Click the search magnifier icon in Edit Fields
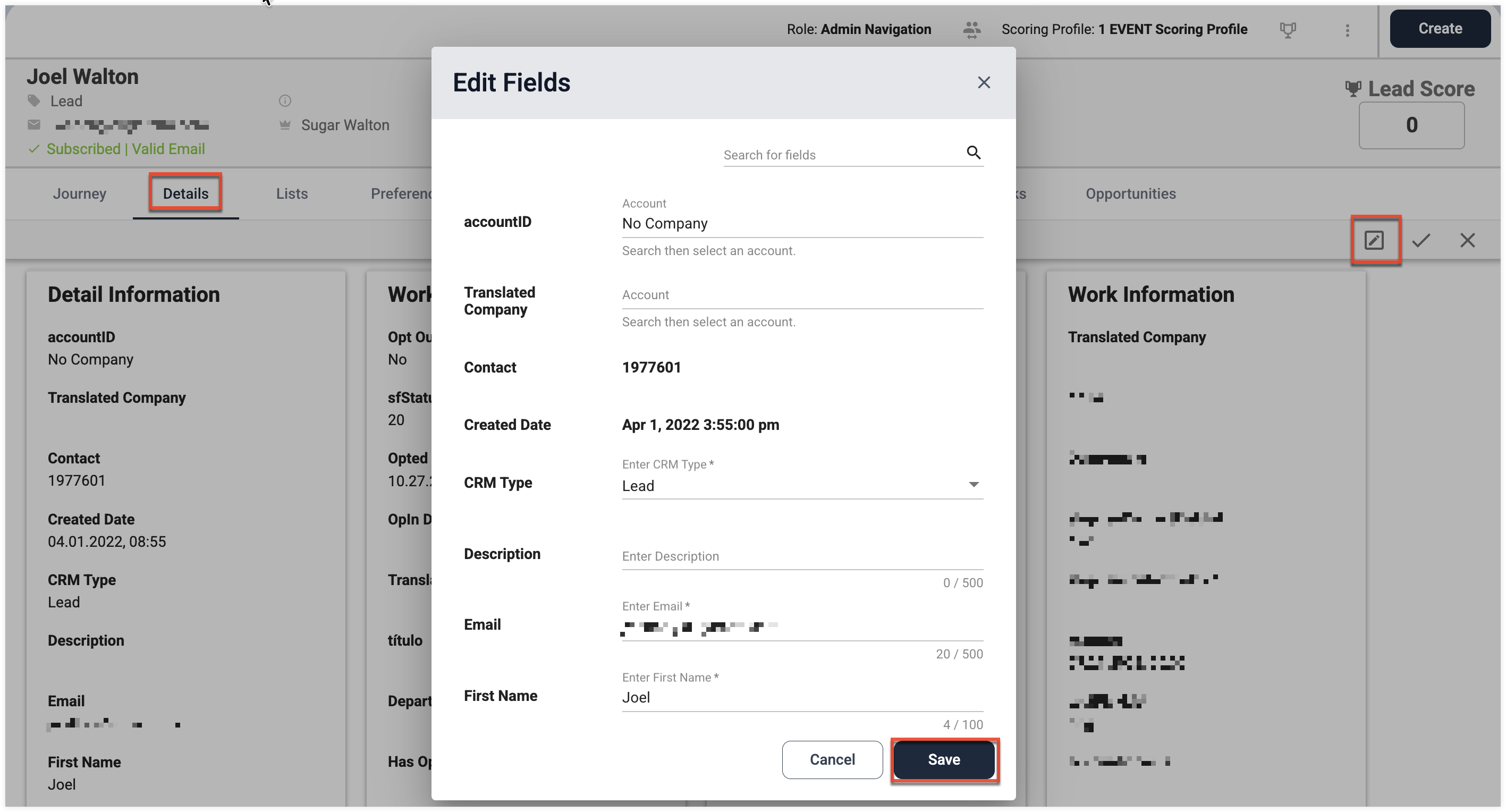 tap(973, 153)
